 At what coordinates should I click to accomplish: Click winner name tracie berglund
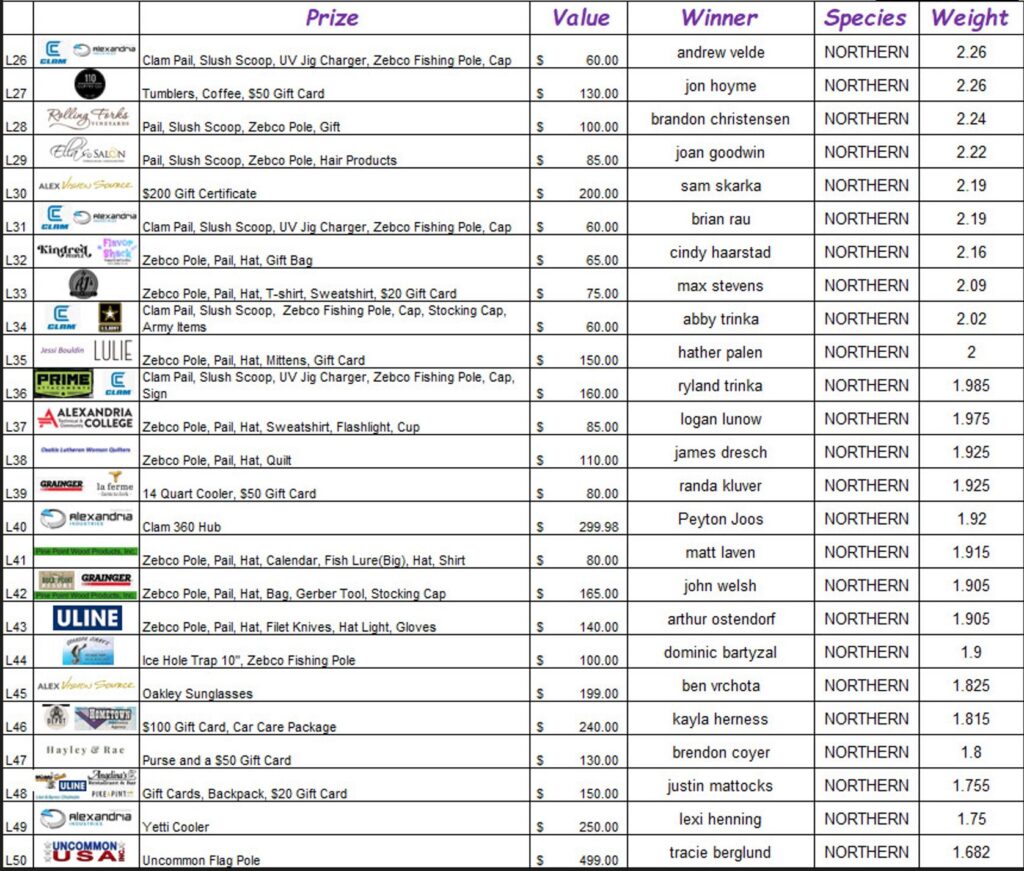pyautogui.click(x=720, y=853)
